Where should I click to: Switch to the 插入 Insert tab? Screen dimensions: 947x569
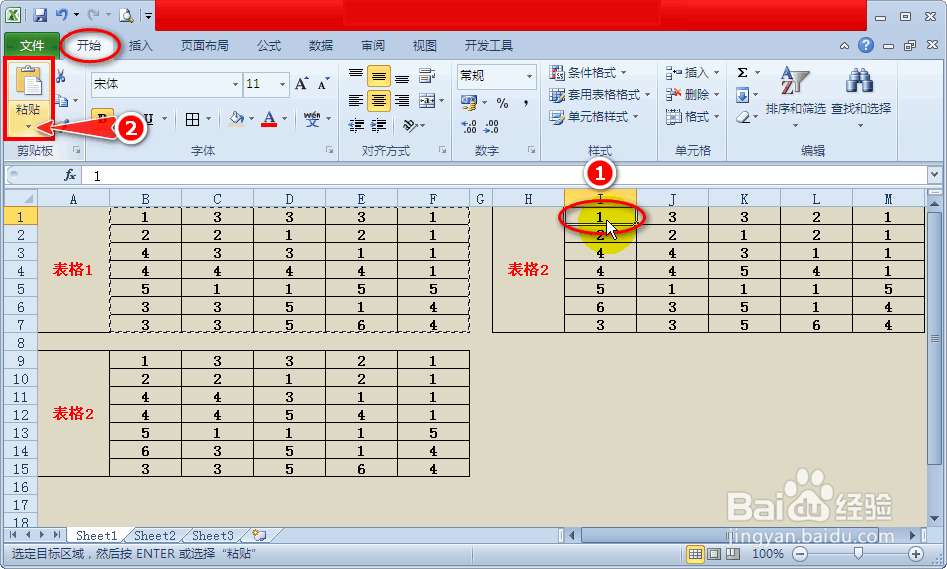pos(141,46)
